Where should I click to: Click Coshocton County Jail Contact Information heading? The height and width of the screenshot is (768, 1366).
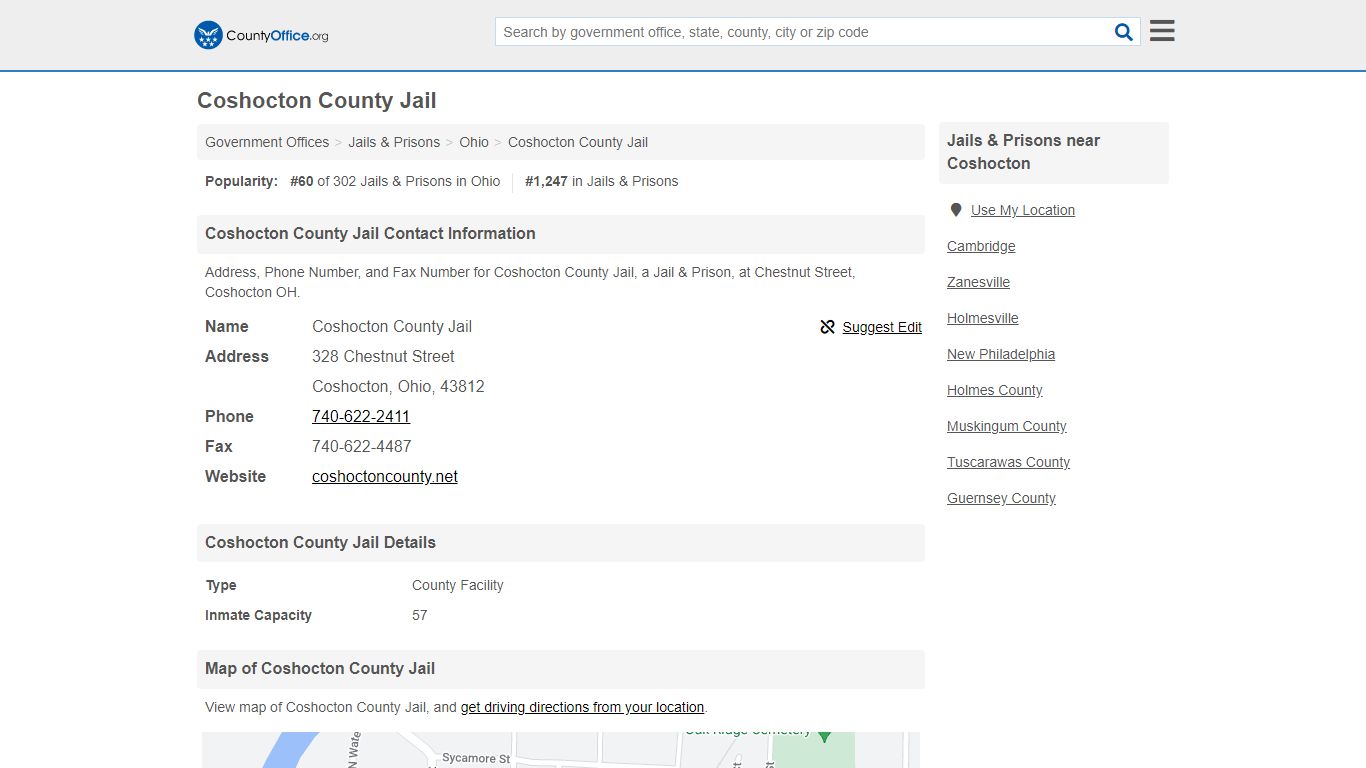coord(370,233)
